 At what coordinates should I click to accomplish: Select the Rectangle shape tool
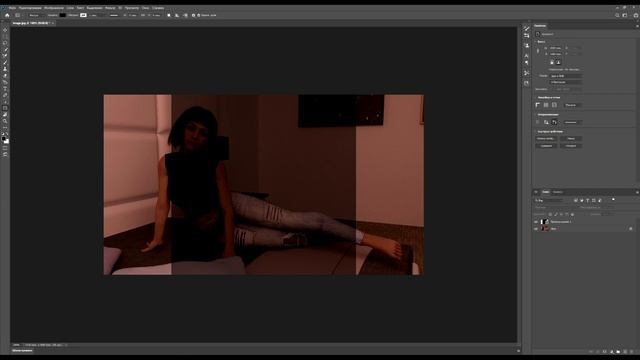[x=5, y=108]
